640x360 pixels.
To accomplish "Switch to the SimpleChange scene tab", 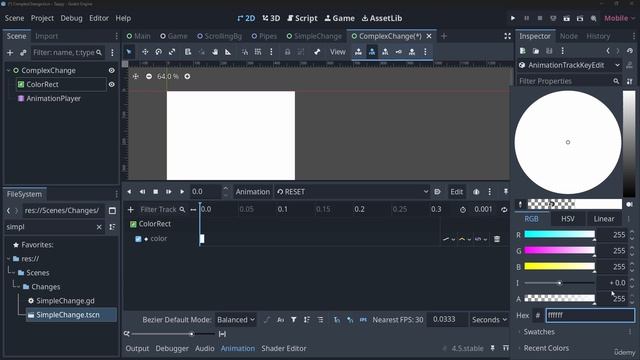I will click(314, 36).
